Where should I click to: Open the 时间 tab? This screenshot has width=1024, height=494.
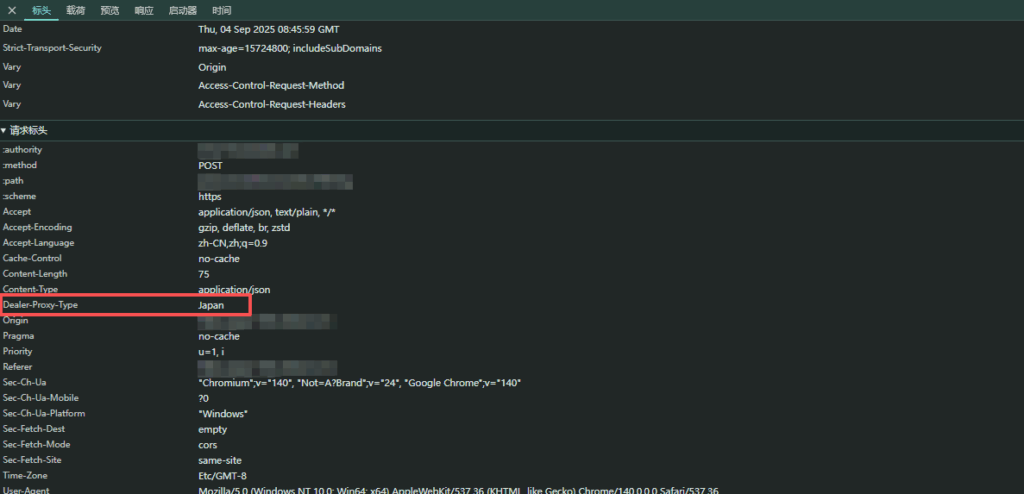point(222,10)
